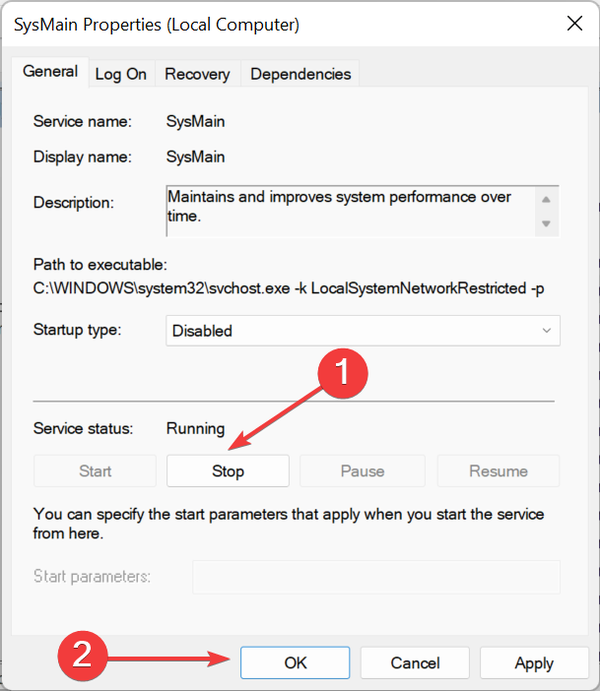Click the Start parameters input field
Viewport: 600px width, 691px height.
(x=376, y=576)
